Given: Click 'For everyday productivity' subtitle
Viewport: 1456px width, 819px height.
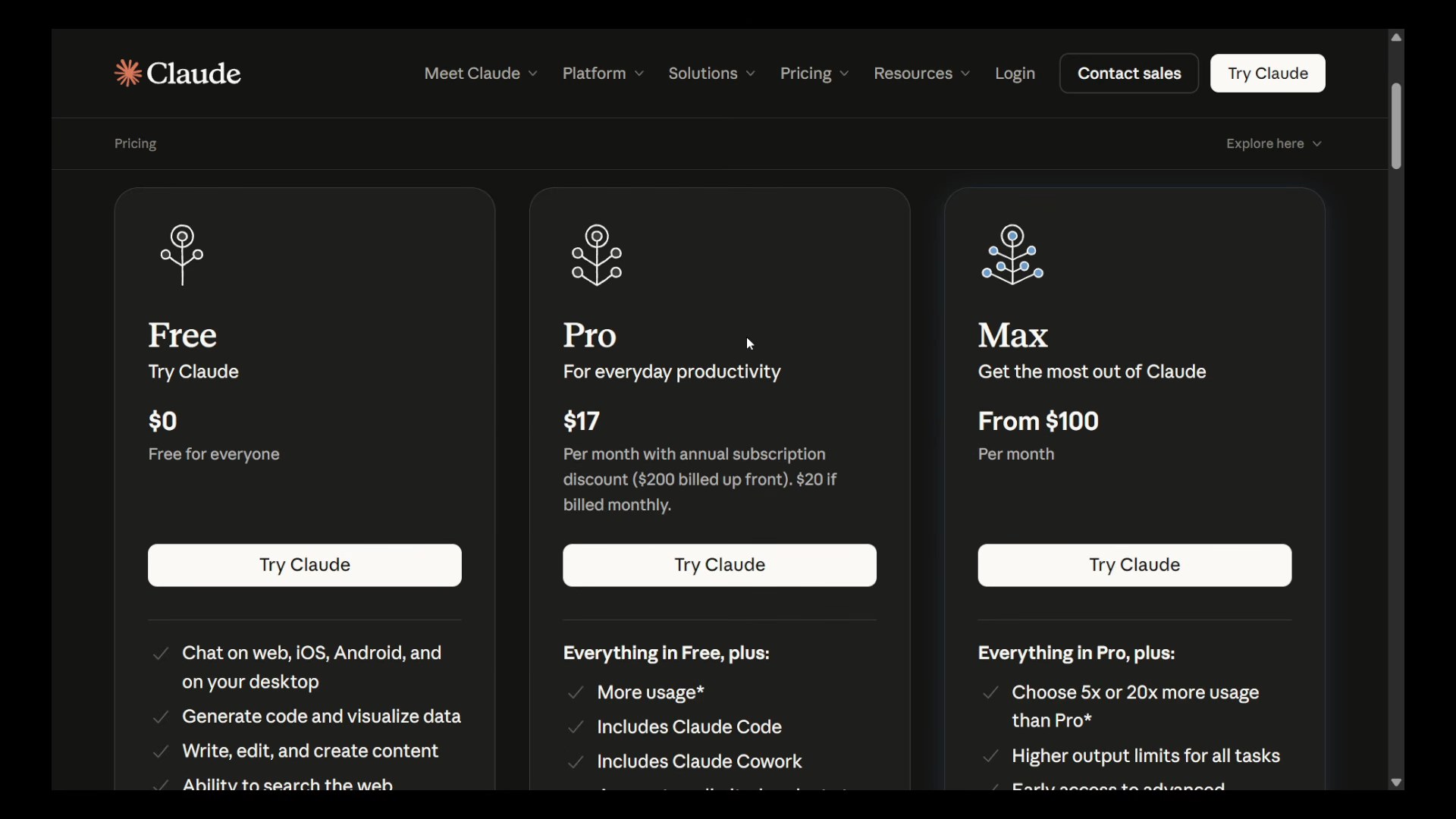Looking at the screenshot, I should click(672, 372).
